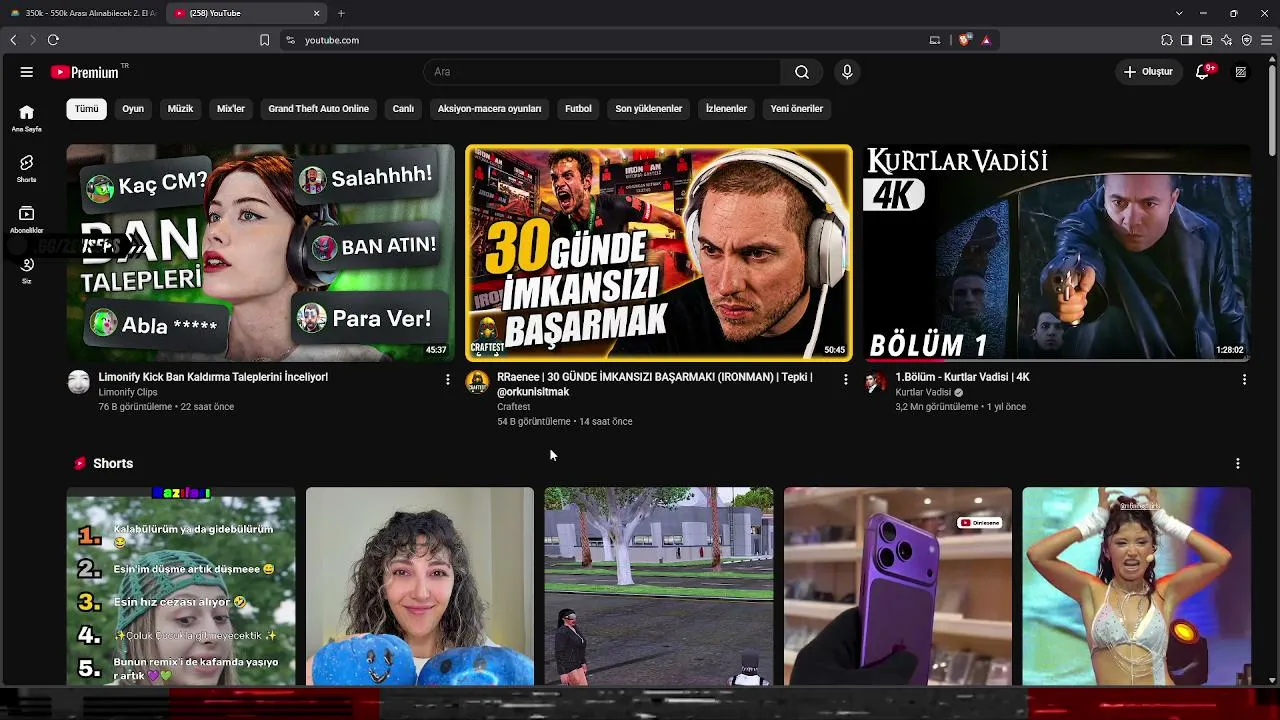Open the Brave VPN shield icon
The image size is (1280, 720).
tap(1247, 40)
